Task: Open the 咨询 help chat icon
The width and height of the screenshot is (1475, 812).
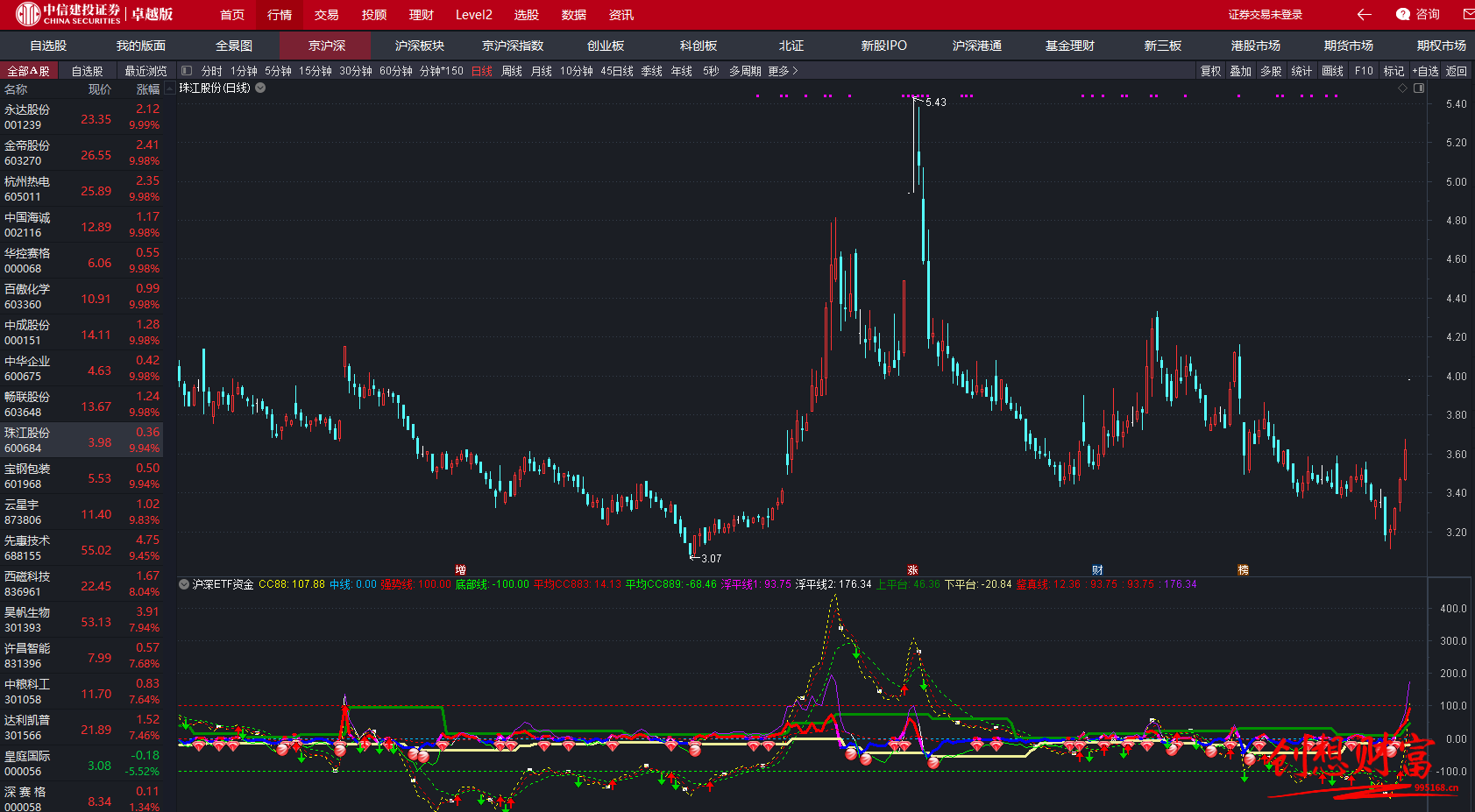Action: coord(1417,14)
